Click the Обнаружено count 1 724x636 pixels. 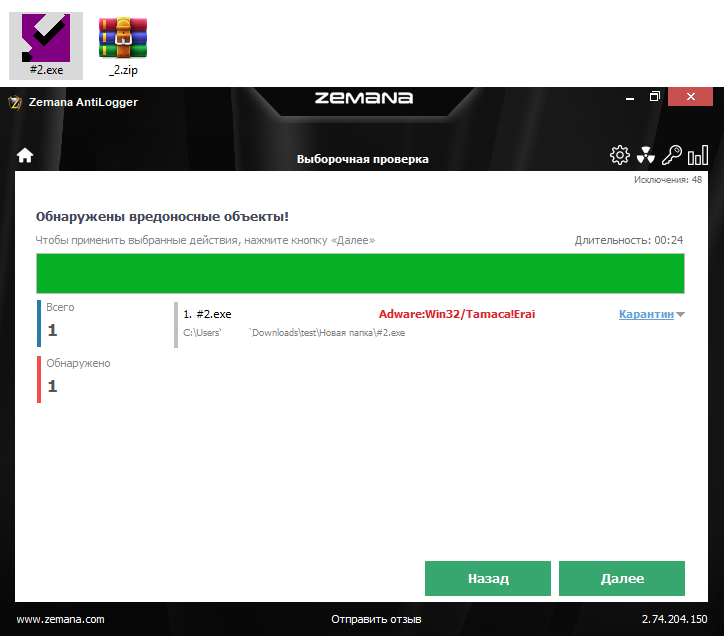pos(52,386)
